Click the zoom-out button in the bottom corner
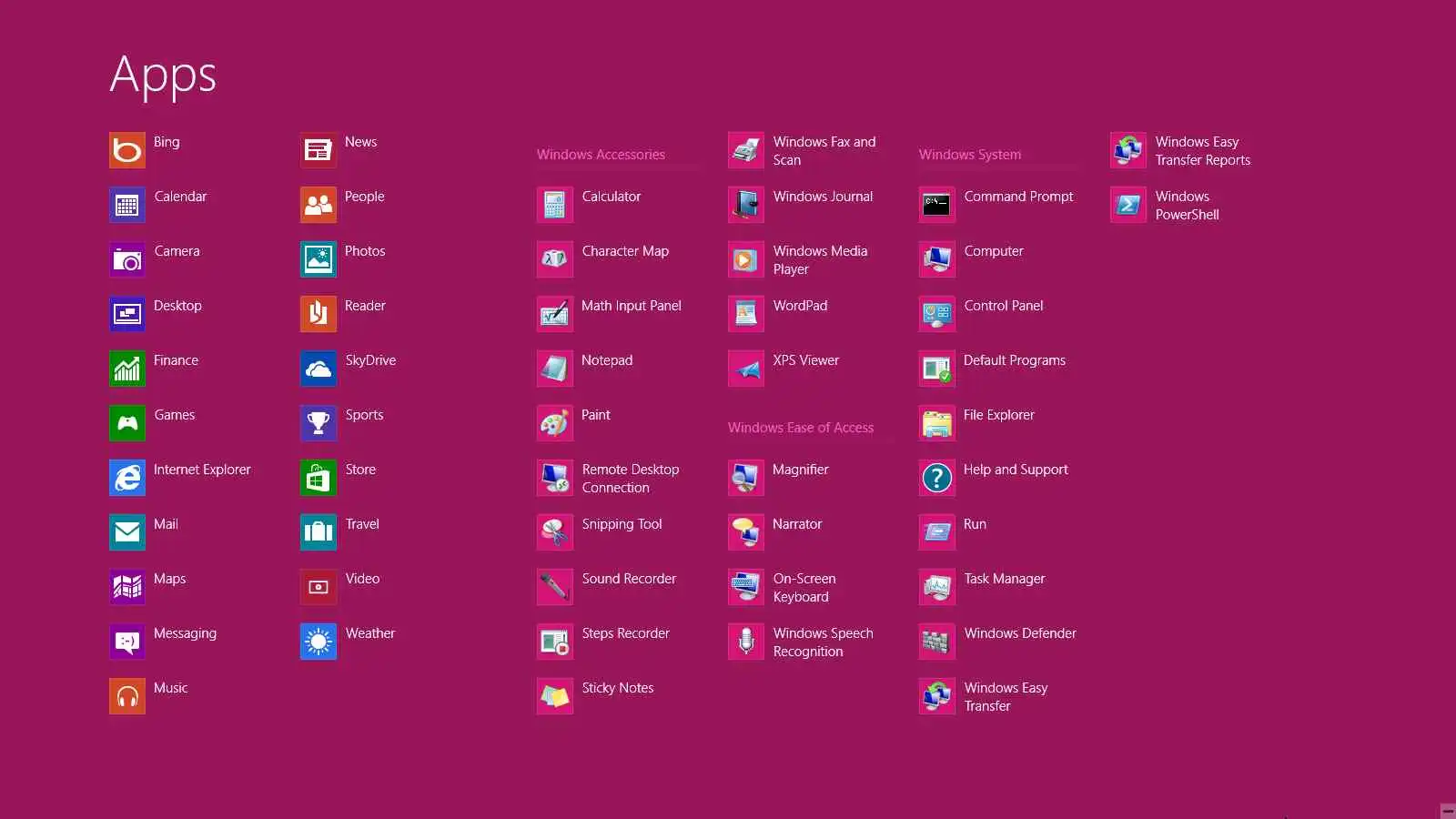 point(1448,811)
